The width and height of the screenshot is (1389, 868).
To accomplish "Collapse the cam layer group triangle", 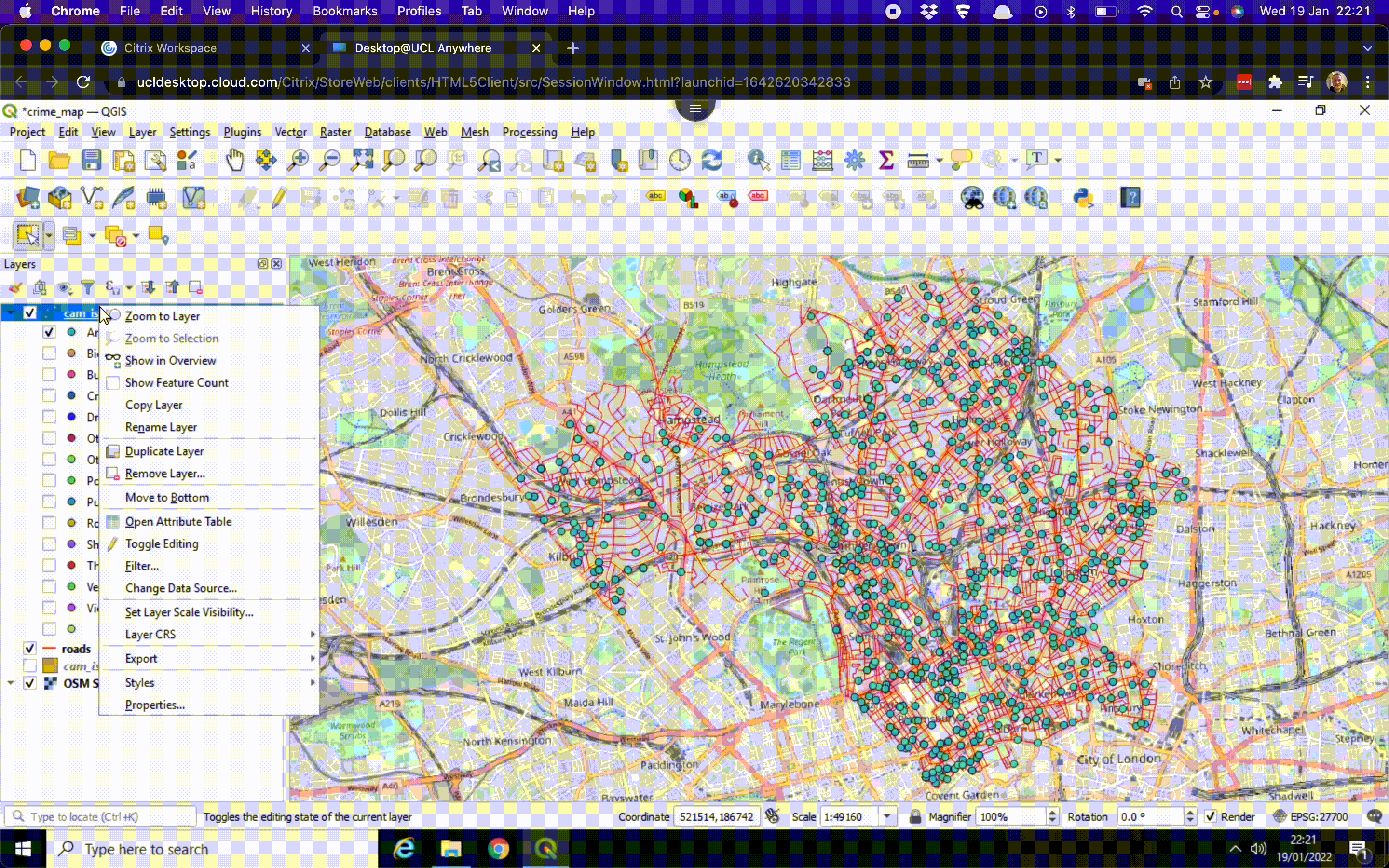I will [10, 313].
